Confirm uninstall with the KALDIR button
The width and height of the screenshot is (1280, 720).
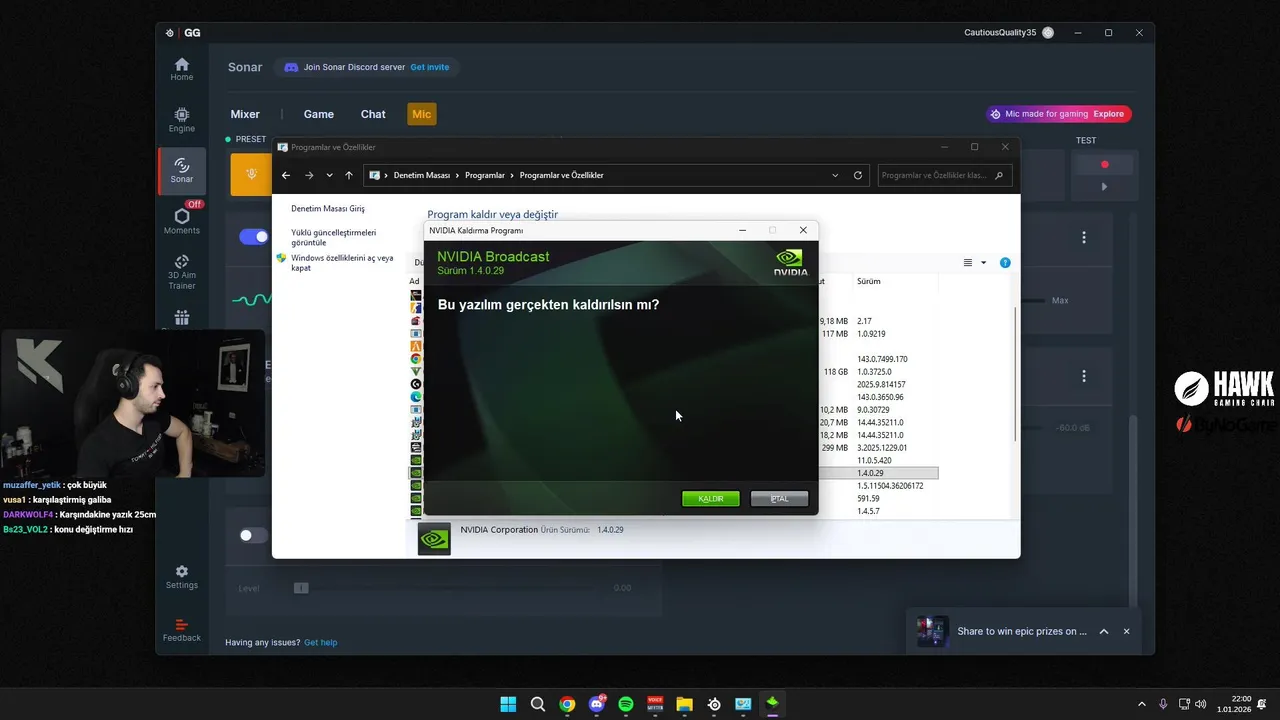711,498
